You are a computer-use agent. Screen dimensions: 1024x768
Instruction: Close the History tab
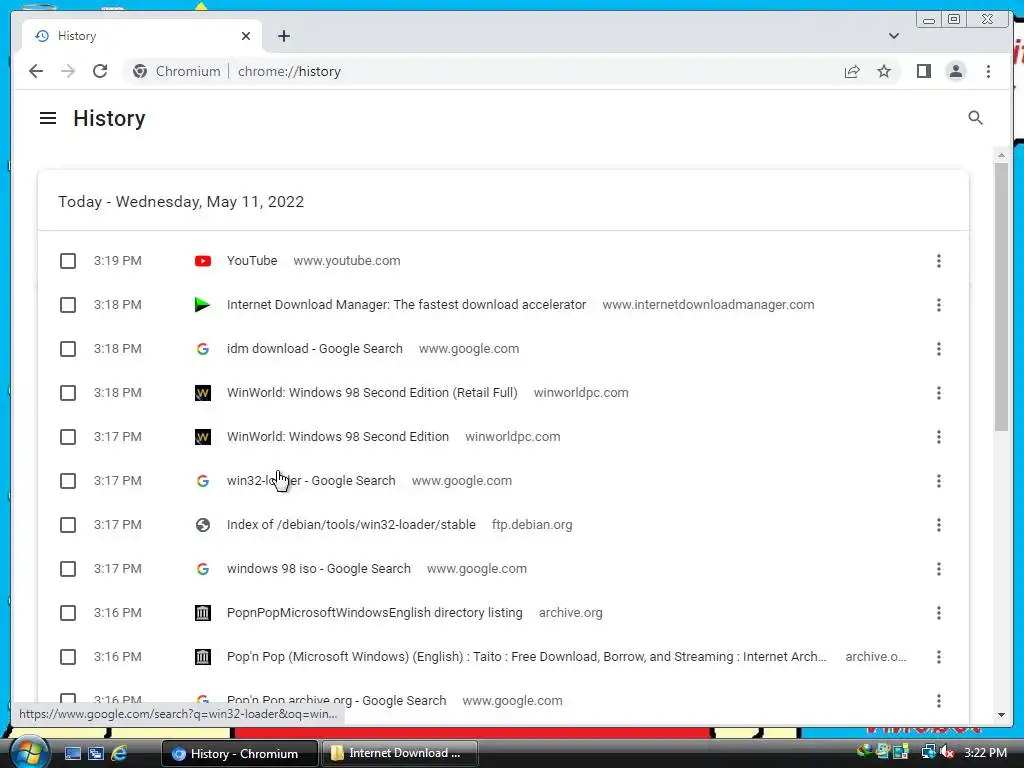coord(246,36)
